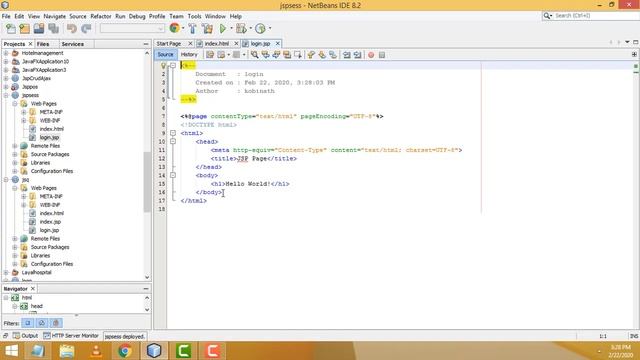Image resolution: width=640 pixels, height=360 pixels.
Task: Click the Undo arrow icon
Action: point(72,29)
